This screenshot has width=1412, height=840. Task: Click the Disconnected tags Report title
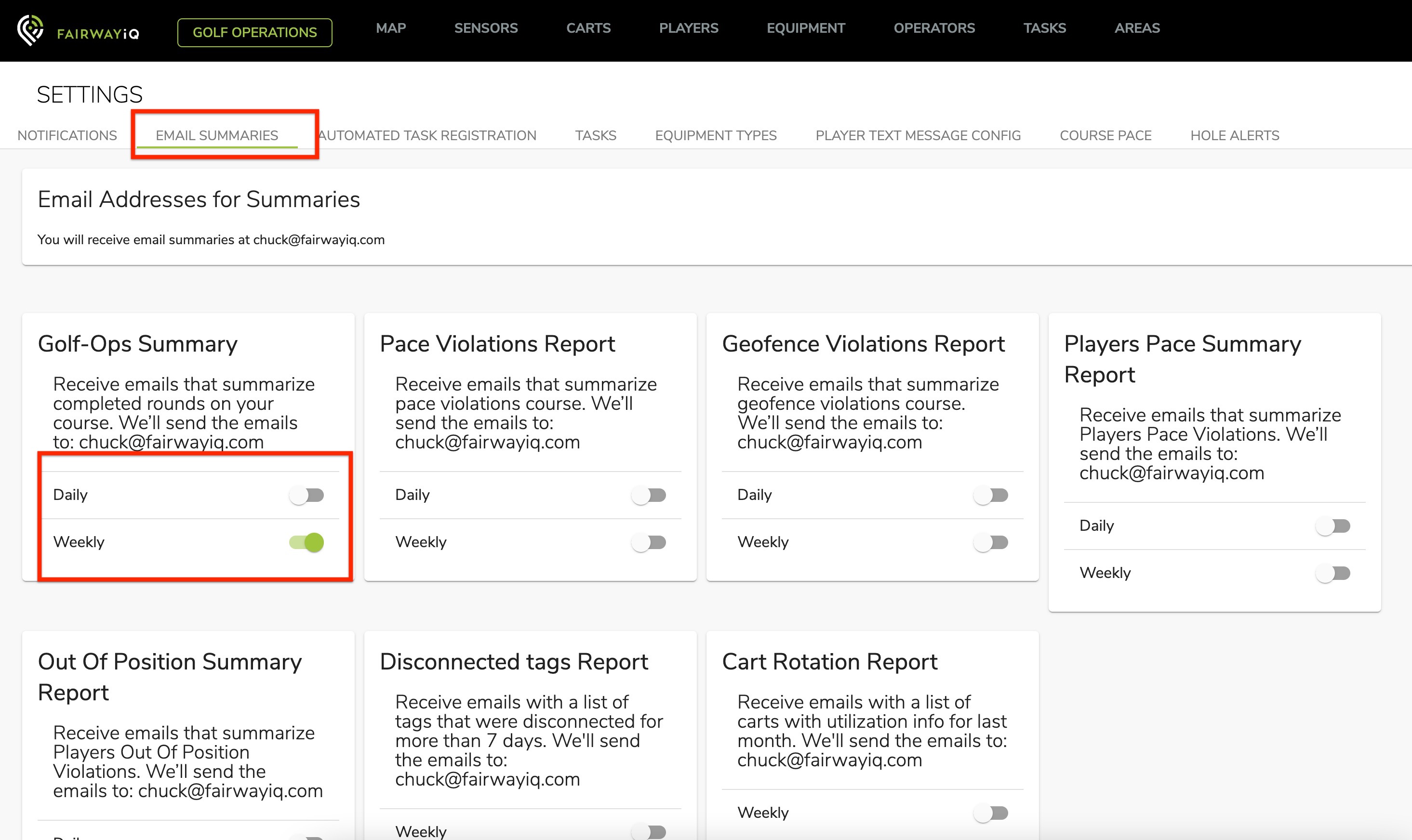514,662
